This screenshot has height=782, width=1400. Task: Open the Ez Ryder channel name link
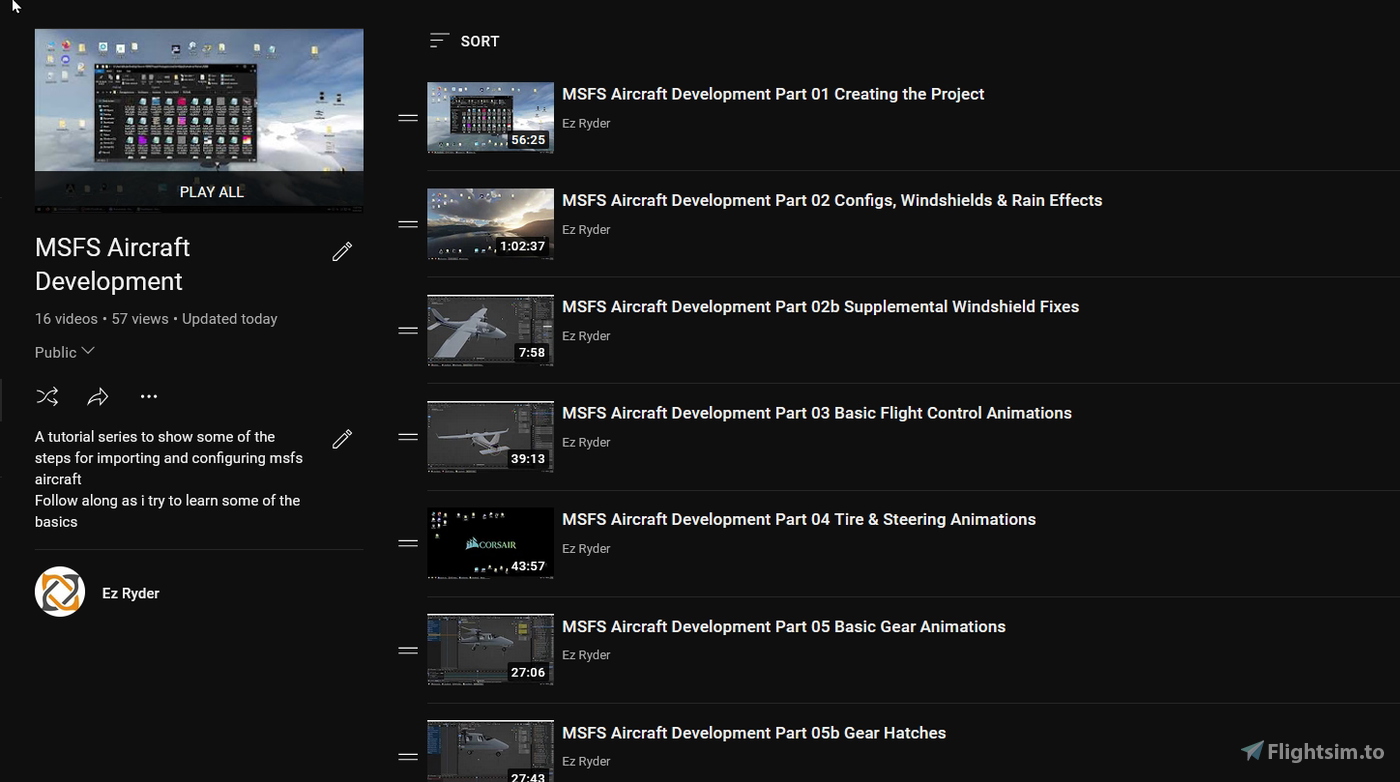(130, 592)
